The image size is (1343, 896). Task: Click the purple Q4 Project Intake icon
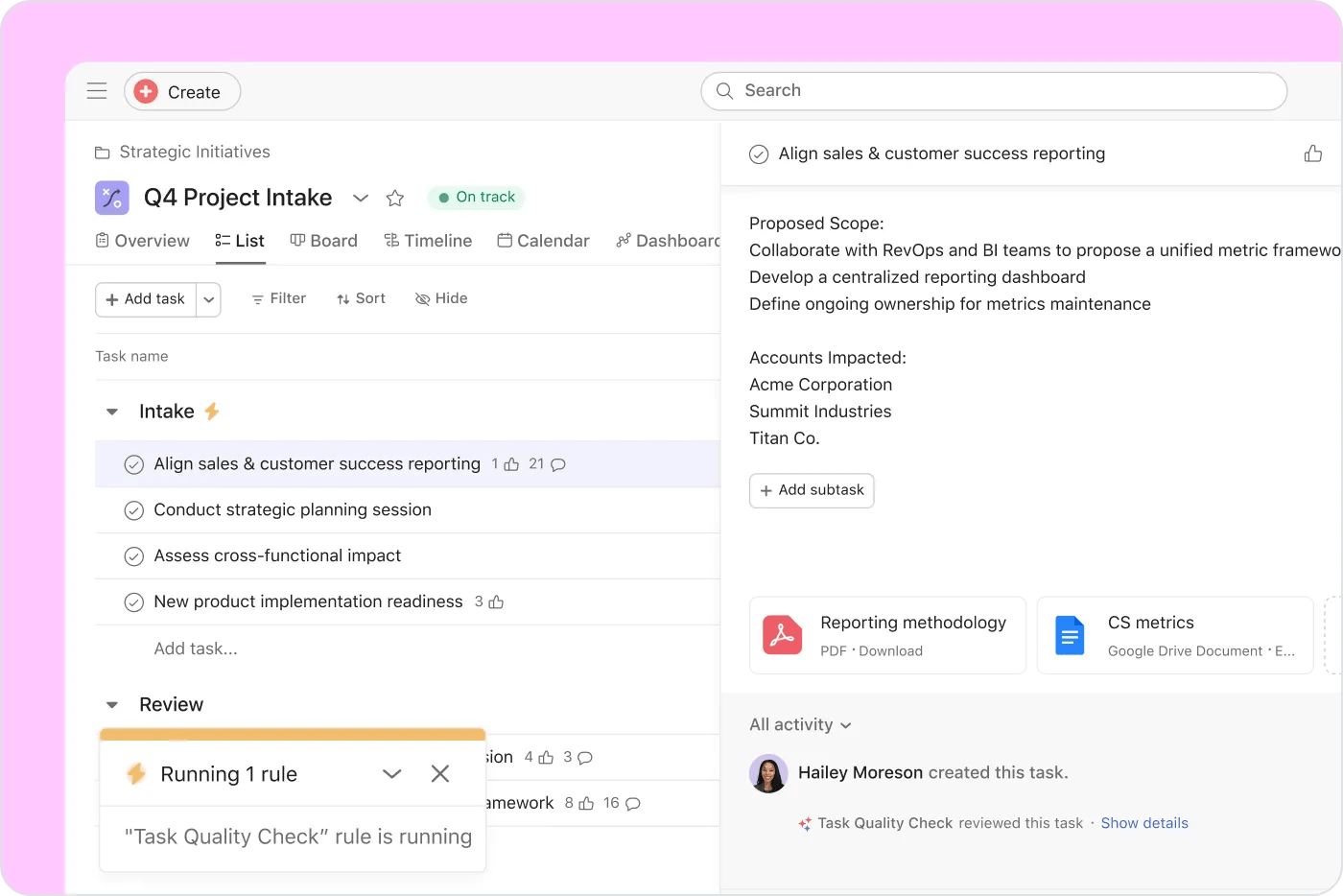112,198
